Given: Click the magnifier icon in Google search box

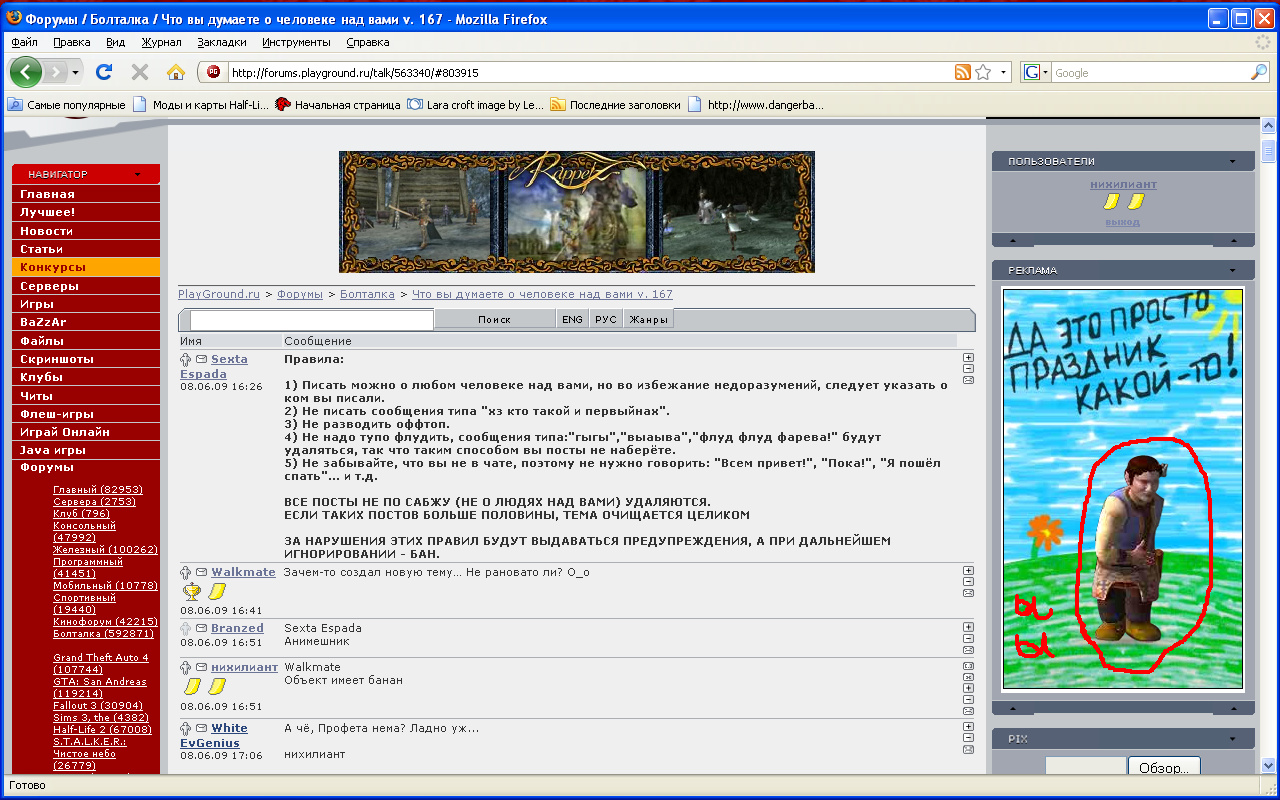Looking at the screenshot, I should tap(1258, 72).
